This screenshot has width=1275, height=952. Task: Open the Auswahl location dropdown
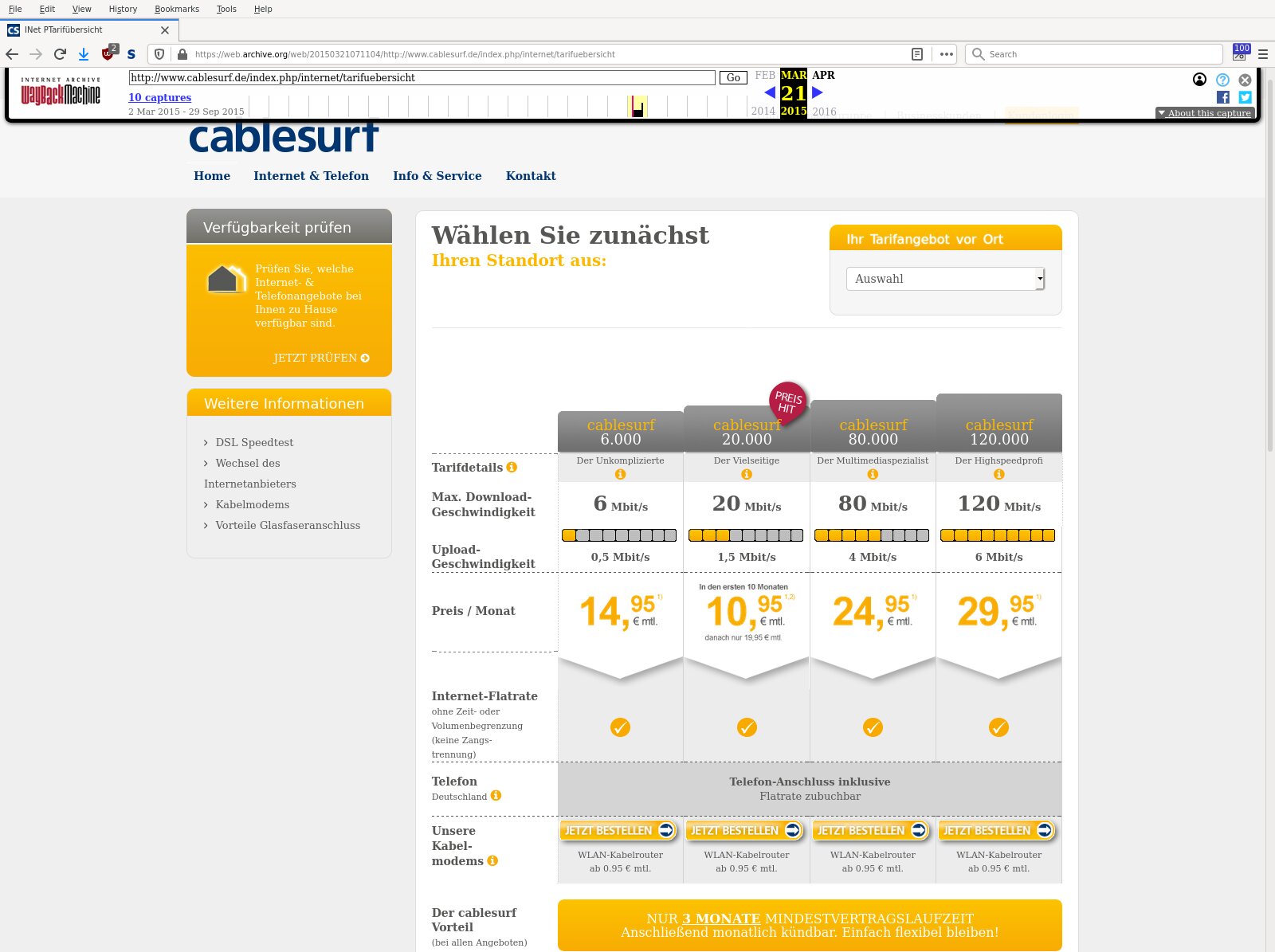coord(945,279)
